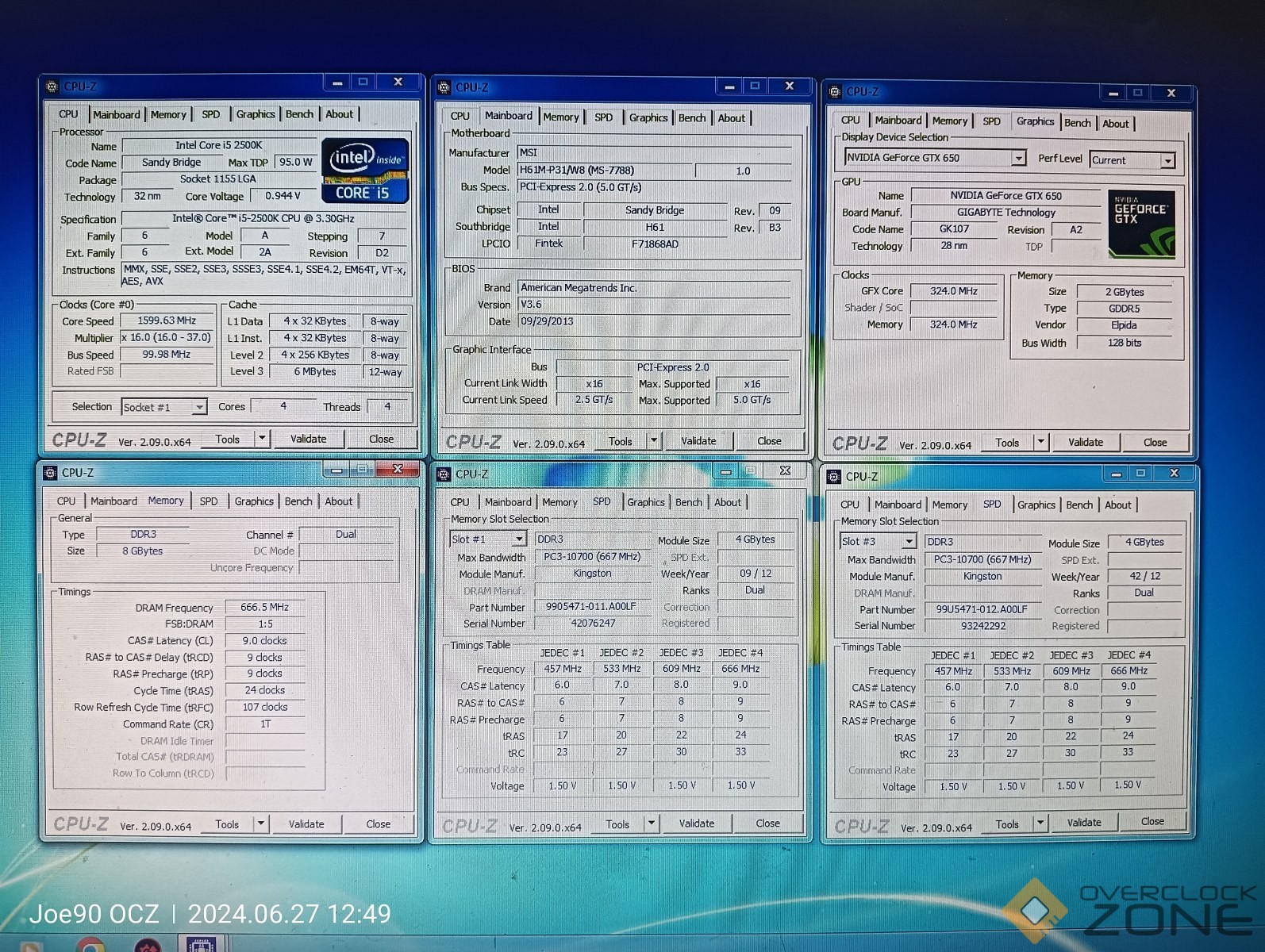Open the SPD tab in the Mainboard window

point(604,117)
